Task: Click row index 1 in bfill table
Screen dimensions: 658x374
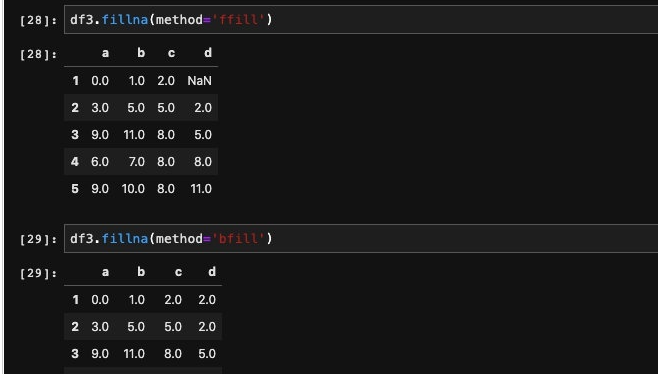Action: coord(76,300)
